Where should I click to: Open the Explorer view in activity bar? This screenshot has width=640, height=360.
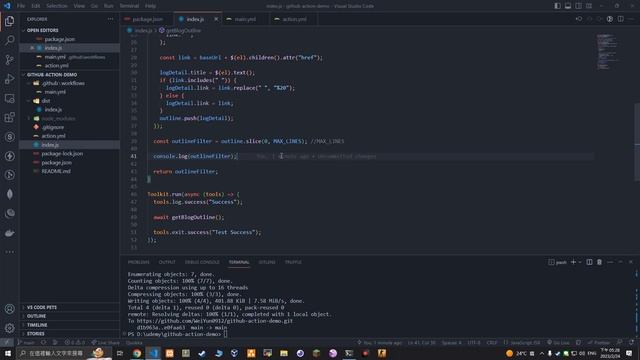click(9, 21)
